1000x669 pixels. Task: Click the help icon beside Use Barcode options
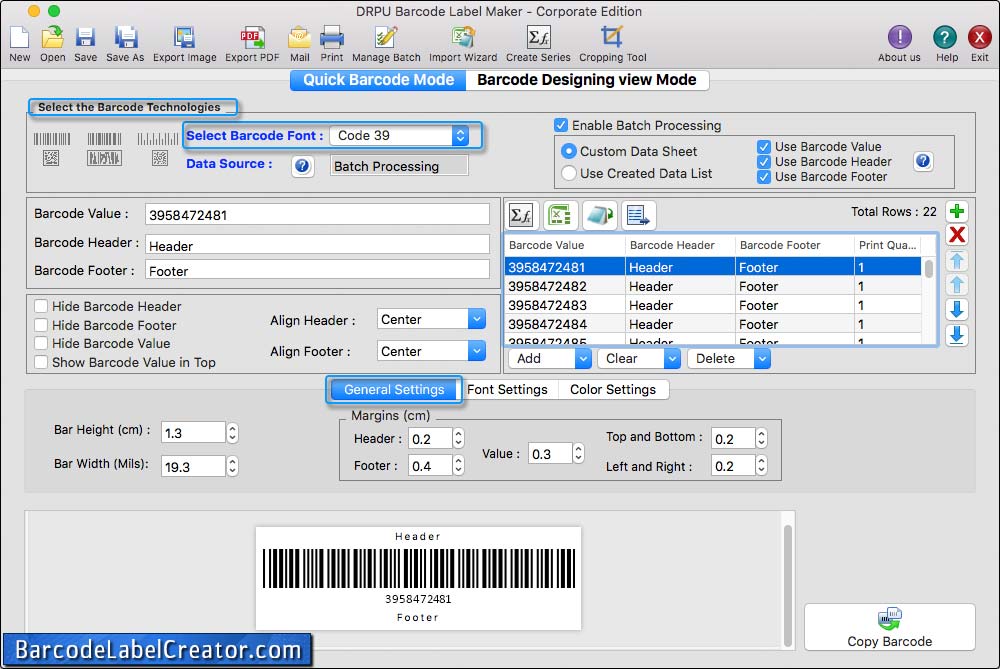point(923,161)
